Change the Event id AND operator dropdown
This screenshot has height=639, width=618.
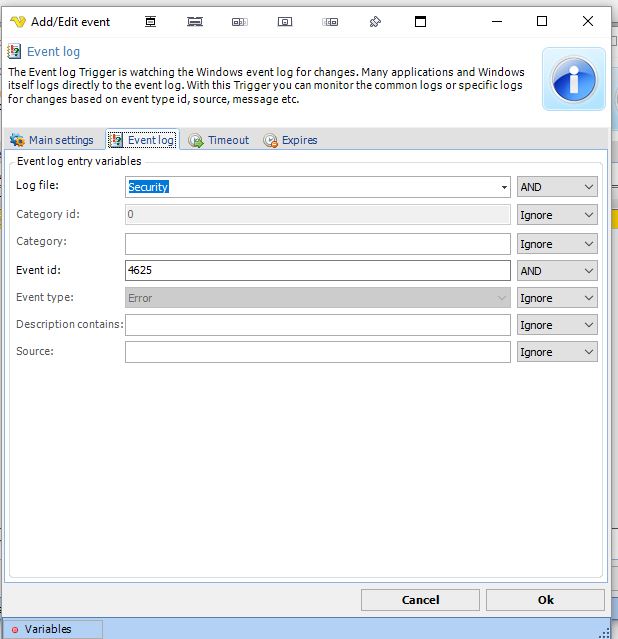pyautogui.click(x=557, y=271)
